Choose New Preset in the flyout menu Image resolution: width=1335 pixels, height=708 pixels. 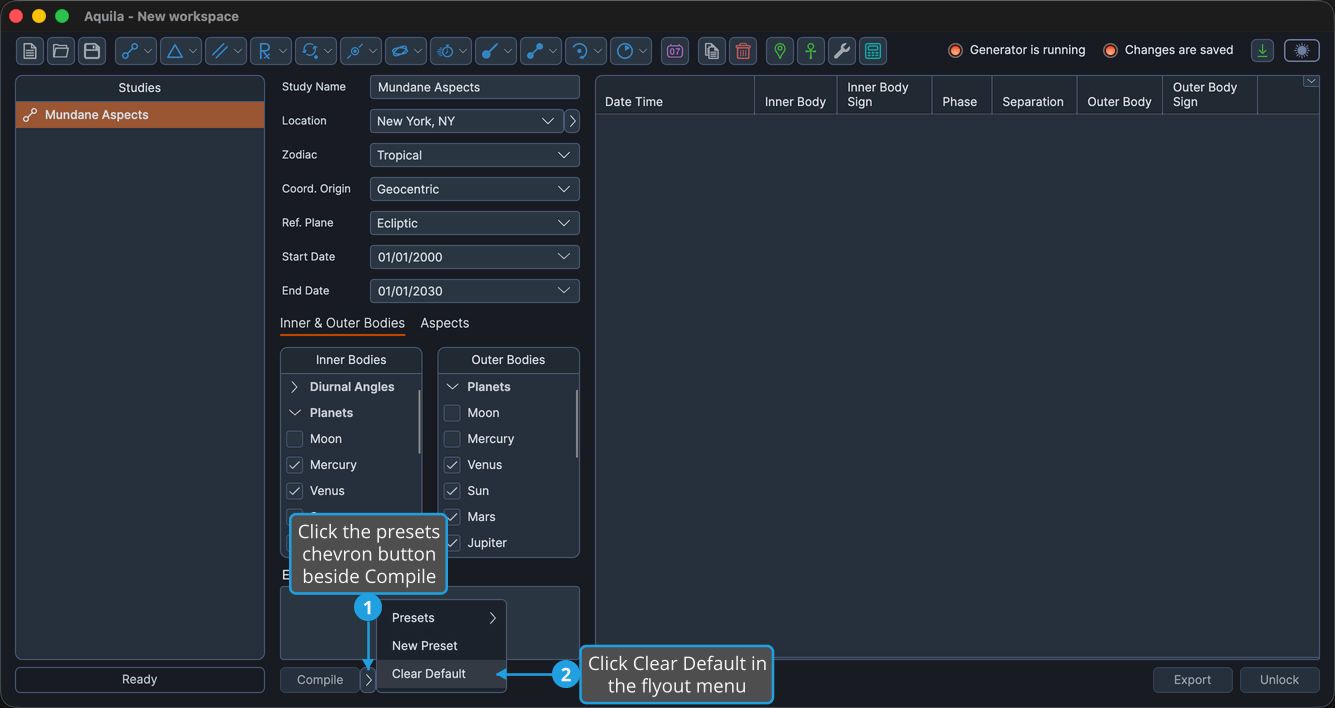click(441, 646)
